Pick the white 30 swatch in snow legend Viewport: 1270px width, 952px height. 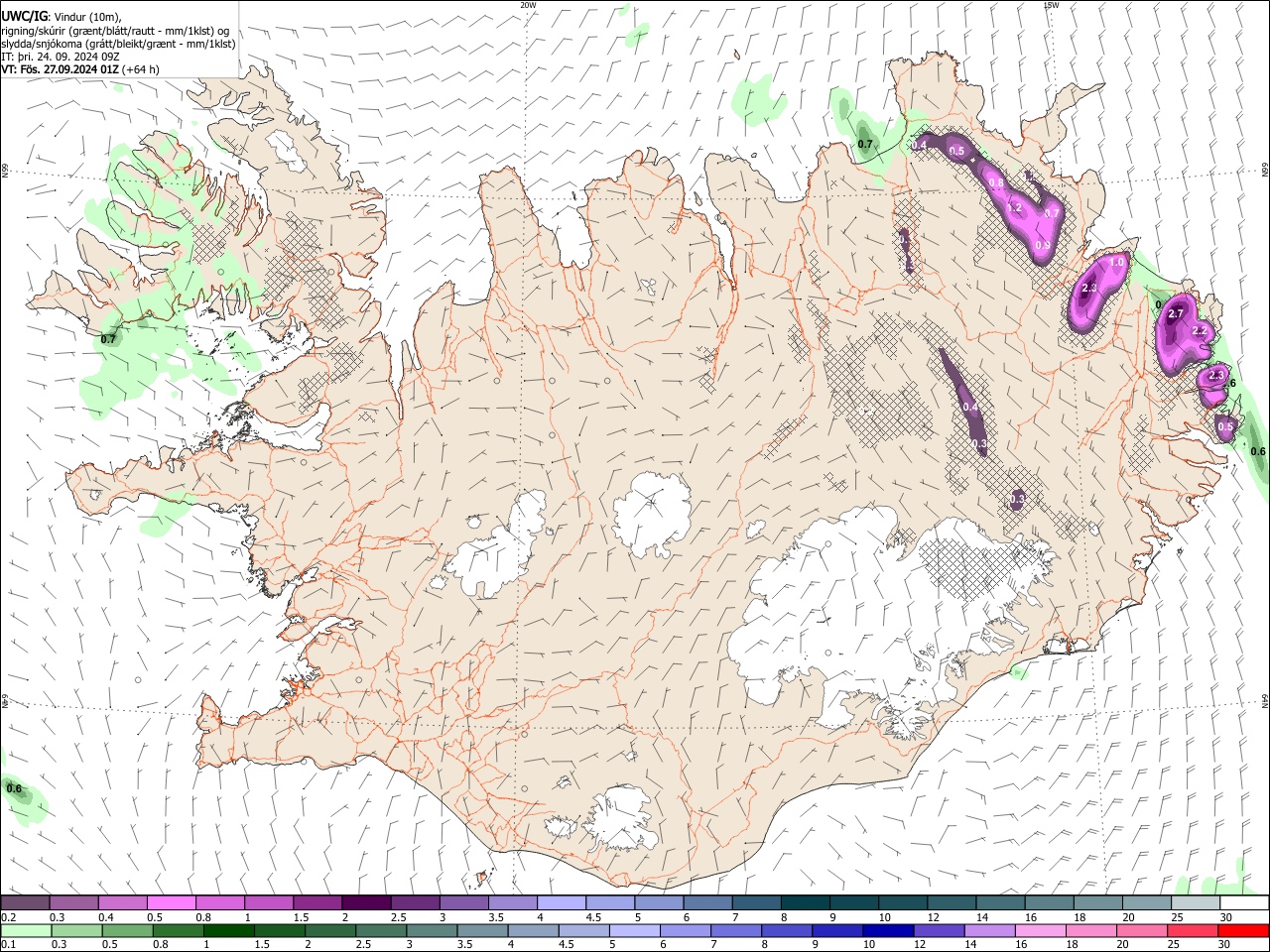point(1244,902)
